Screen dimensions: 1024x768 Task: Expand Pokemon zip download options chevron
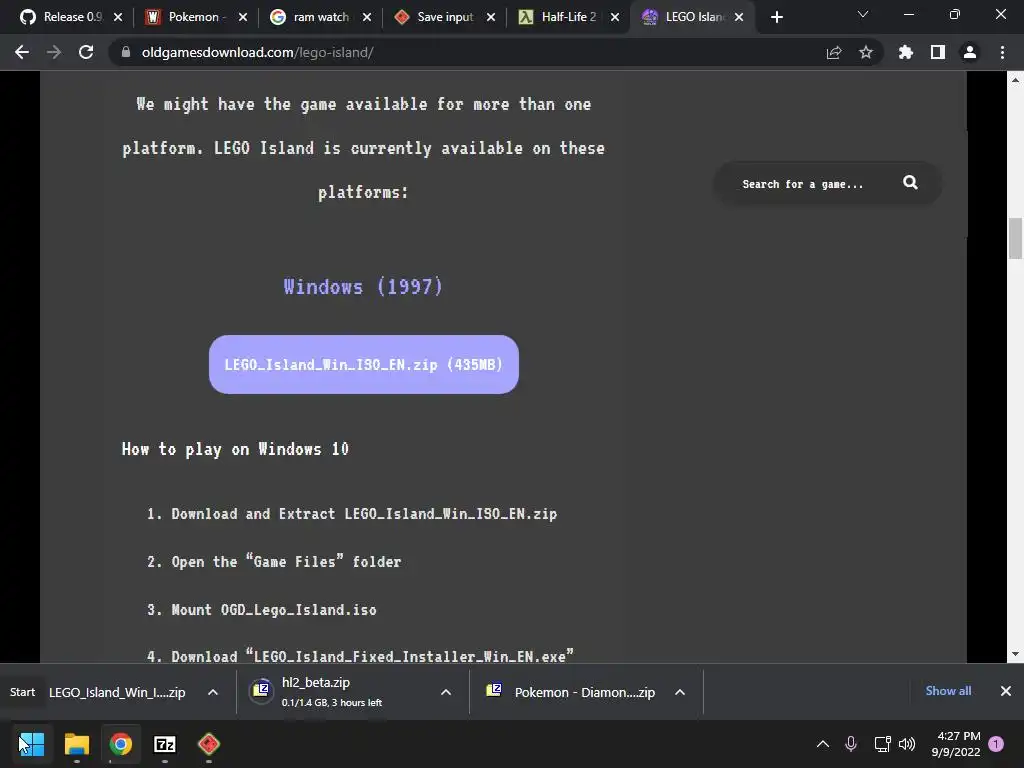pos(680,692)
